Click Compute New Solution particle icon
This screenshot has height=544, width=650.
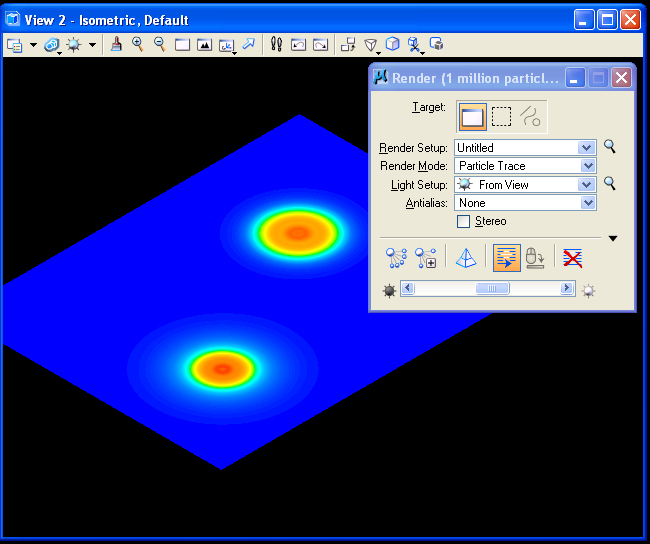(396, 258)
